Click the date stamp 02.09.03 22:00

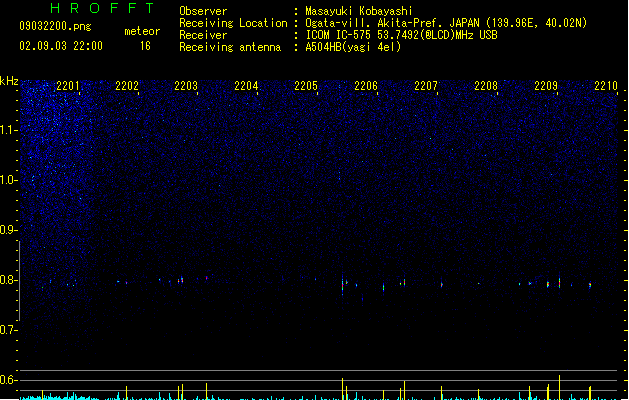(x=61, y=46)
